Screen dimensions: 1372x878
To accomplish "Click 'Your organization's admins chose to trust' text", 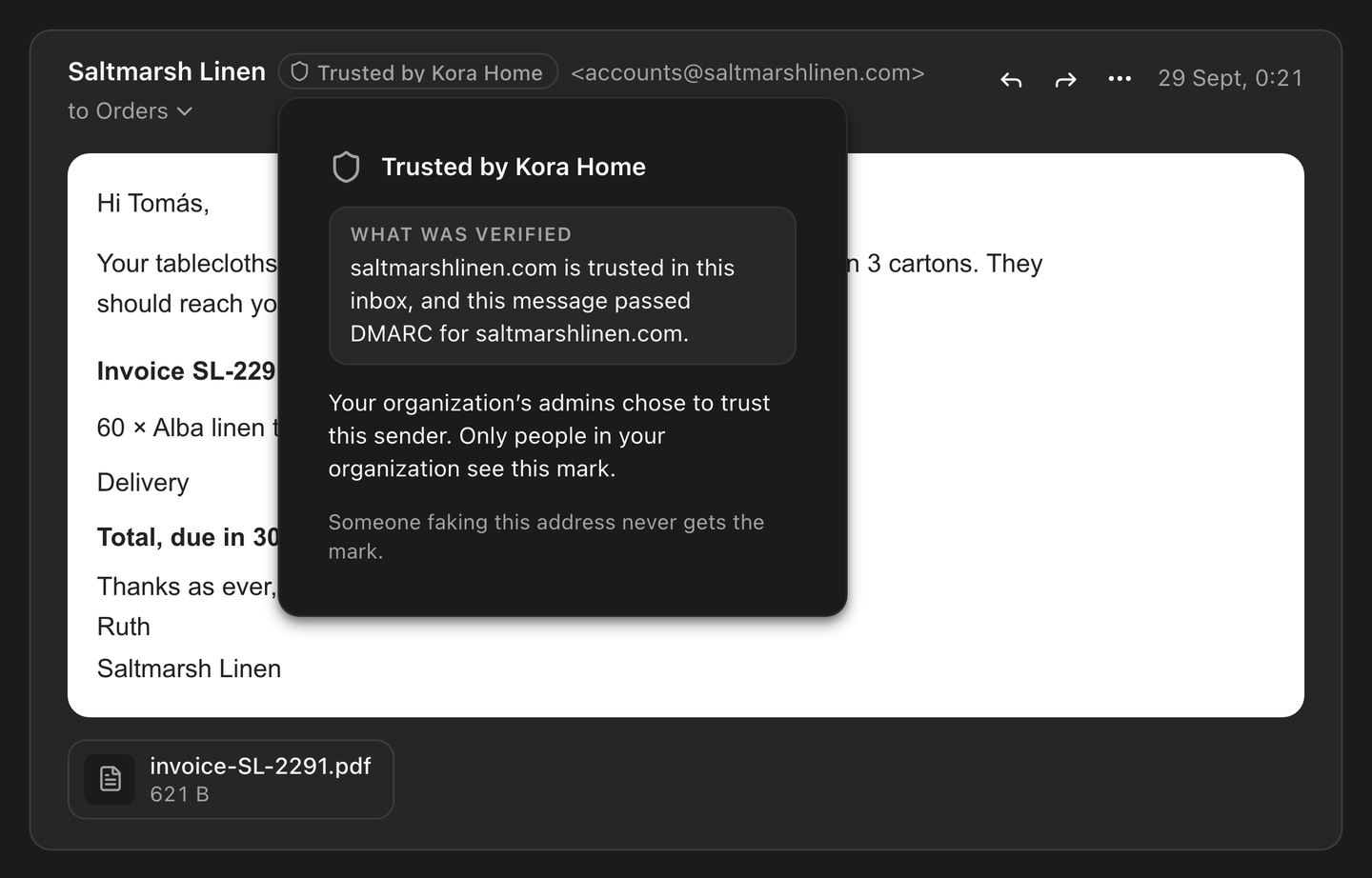I will tap(549, 403).
